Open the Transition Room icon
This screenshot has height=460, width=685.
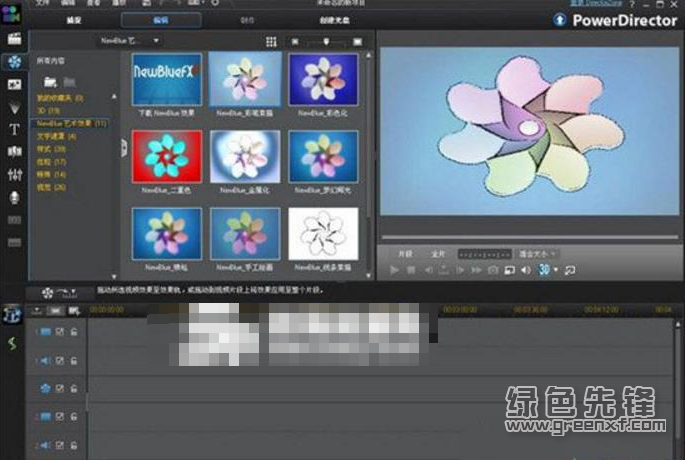click(x=14, y=152)
